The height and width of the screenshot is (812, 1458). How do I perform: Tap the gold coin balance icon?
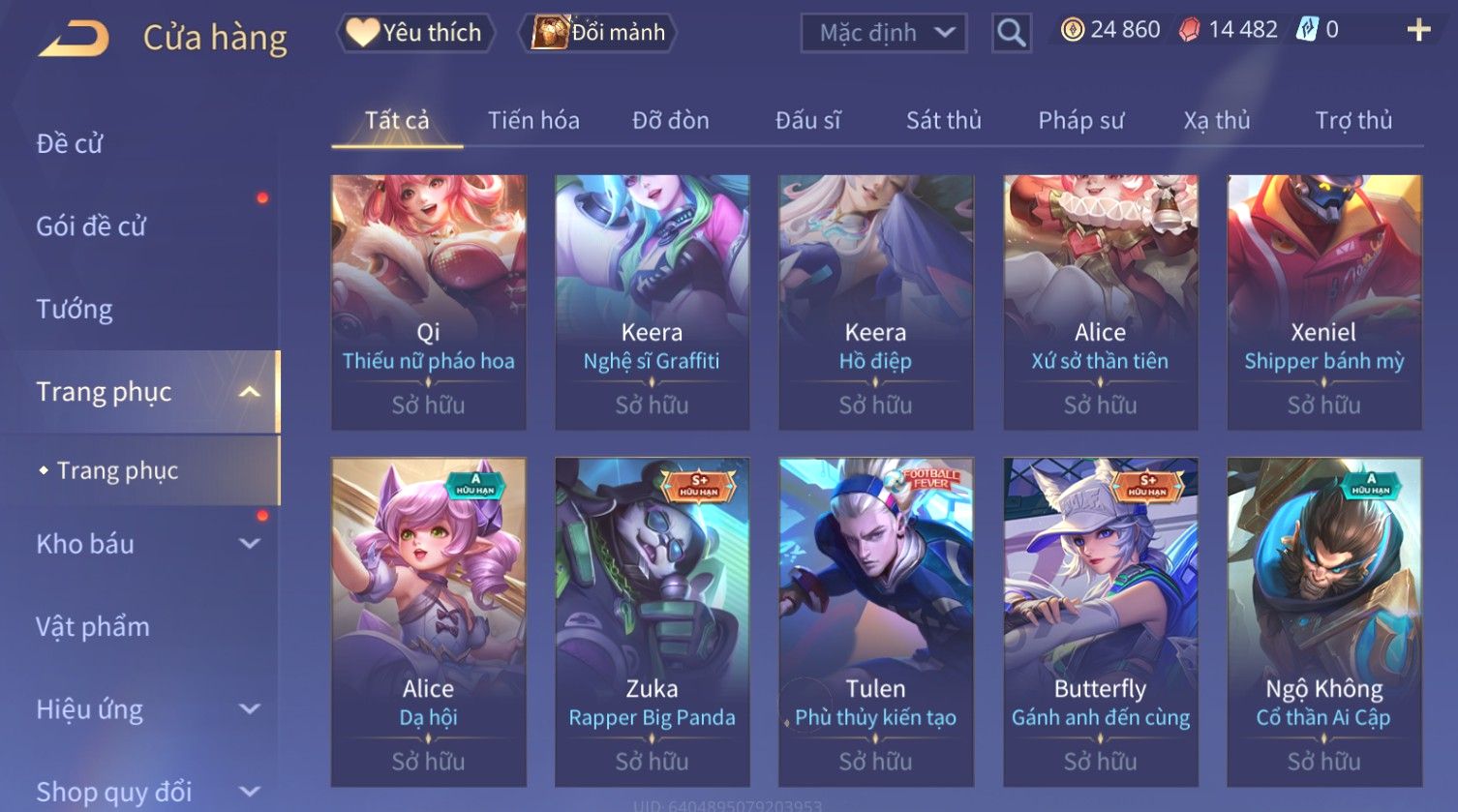pos(1073,30)
